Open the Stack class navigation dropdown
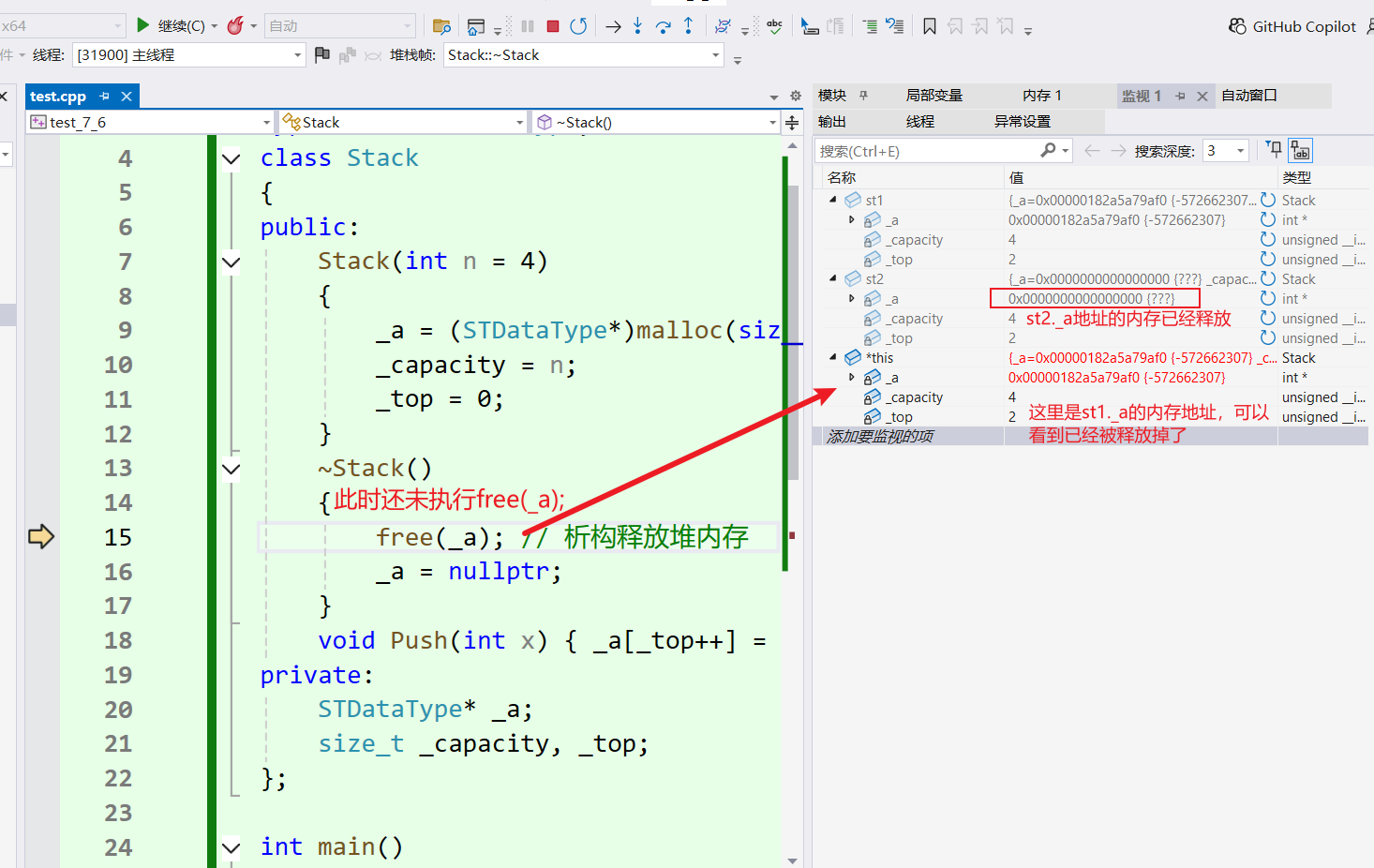This screenshot has height=868, width=1374. click(402, 122)
